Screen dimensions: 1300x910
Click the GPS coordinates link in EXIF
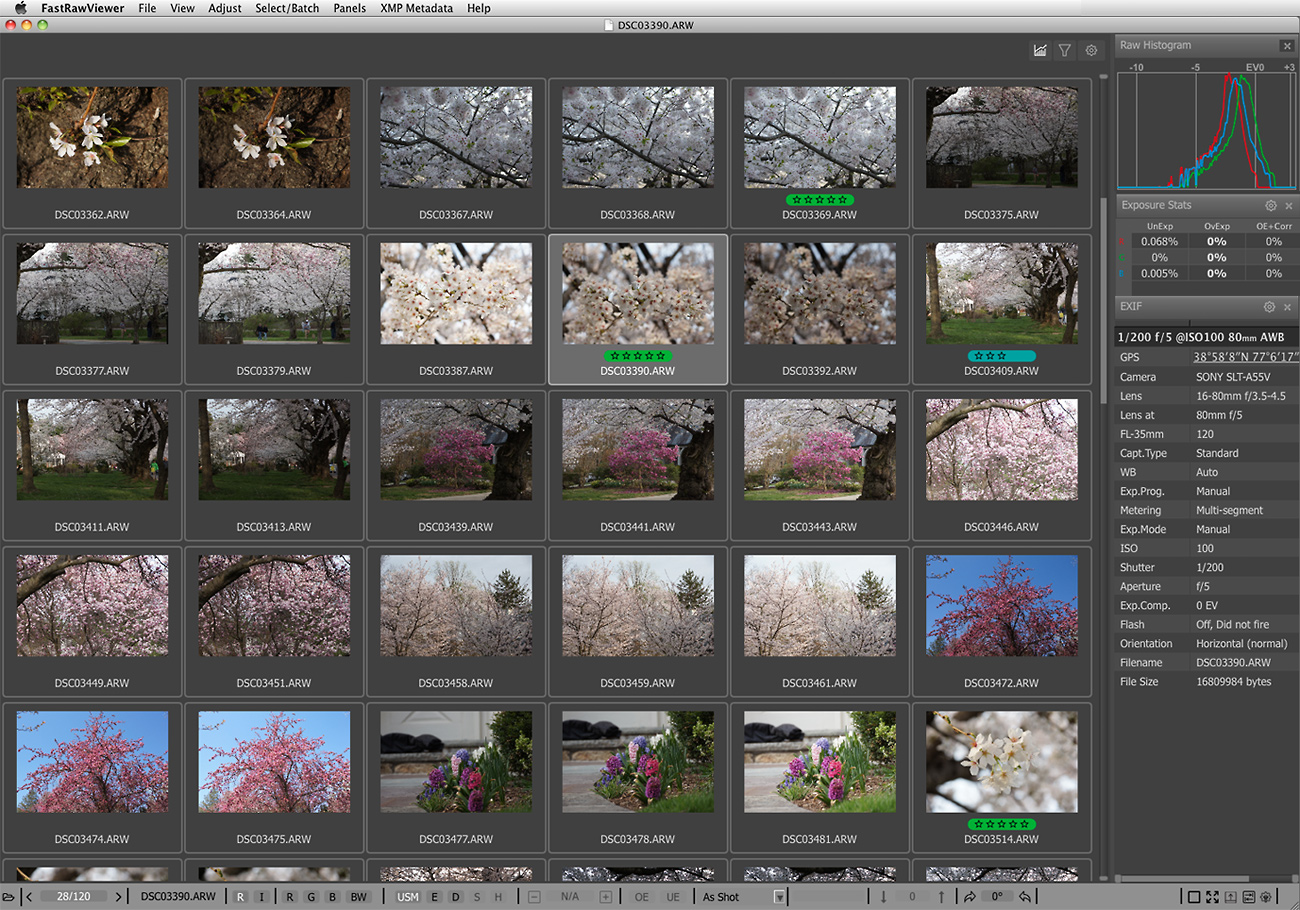point(1245,357)
